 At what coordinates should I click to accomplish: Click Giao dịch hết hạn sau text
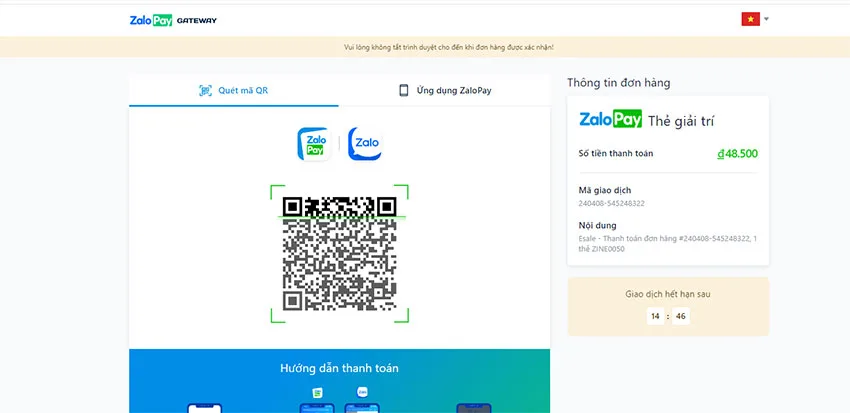tap(668, 294)
